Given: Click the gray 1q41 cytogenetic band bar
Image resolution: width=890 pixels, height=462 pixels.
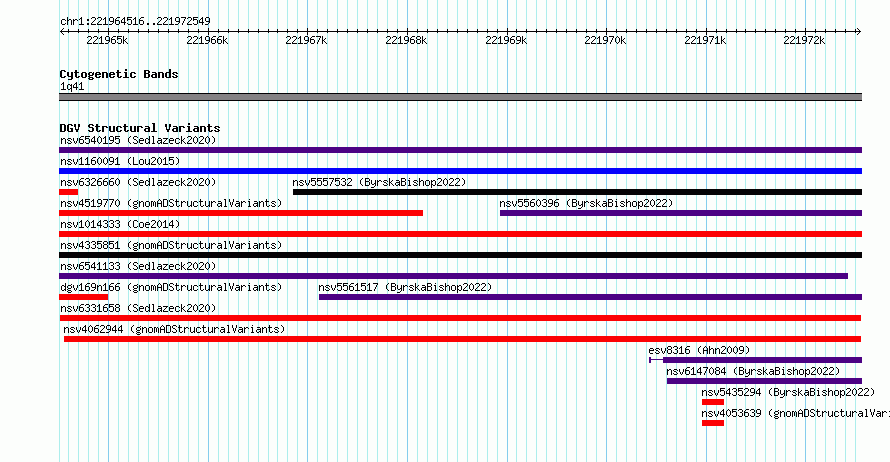Looking at the screenshot, I should (x=460, y=97).
